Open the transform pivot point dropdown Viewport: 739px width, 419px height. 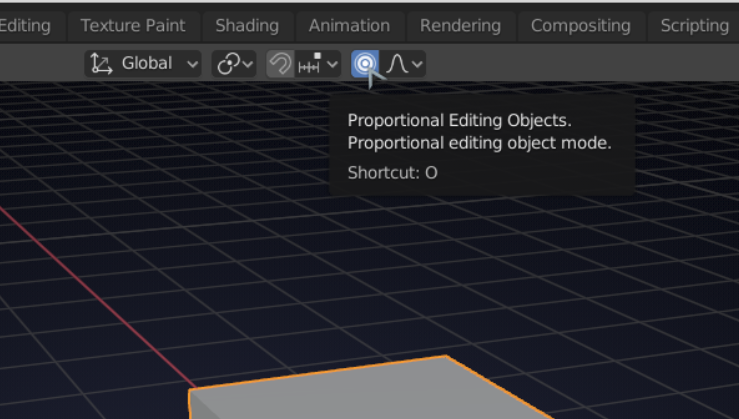point(234,64)
